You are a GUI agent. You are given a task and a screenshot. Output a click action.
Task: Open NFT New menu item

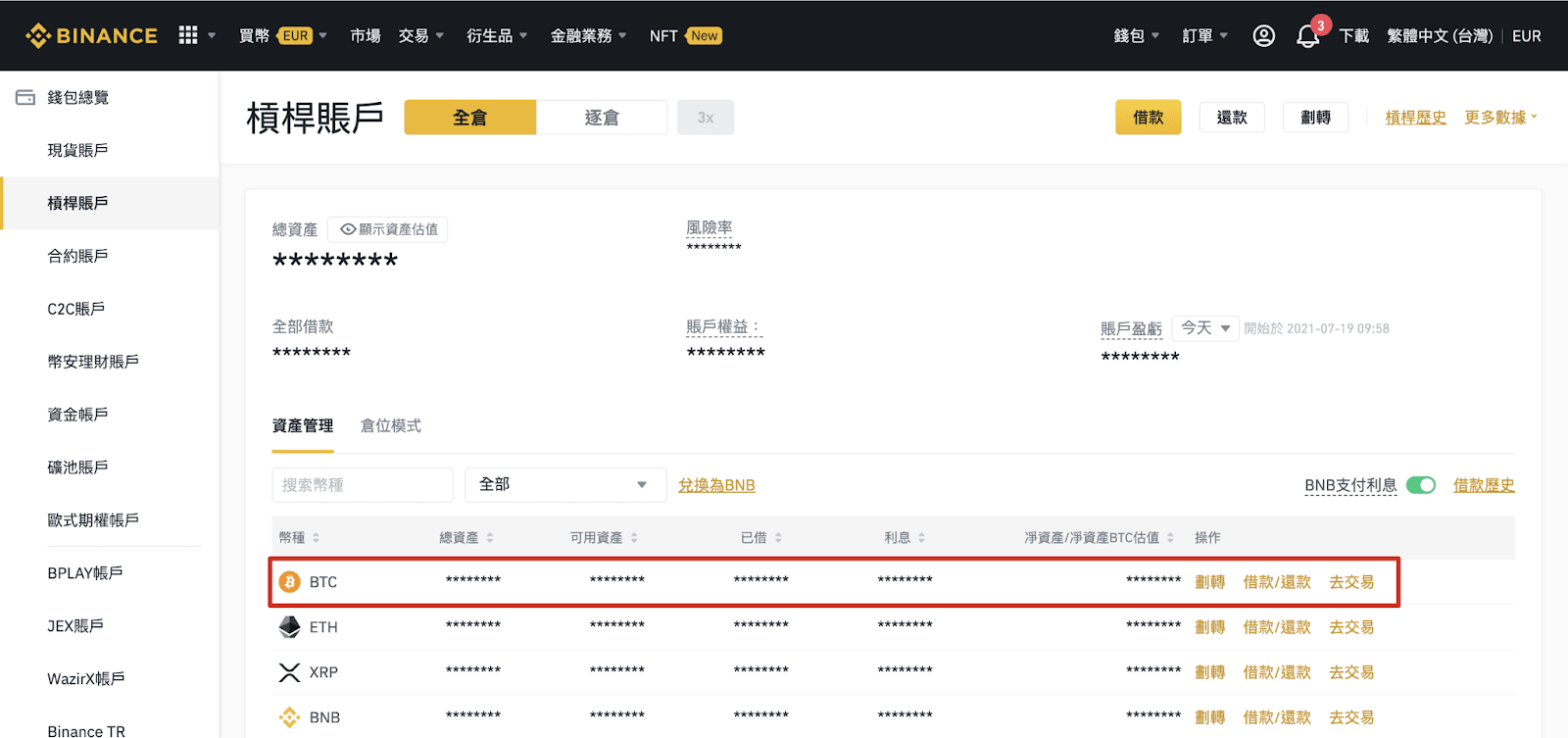[685, 36]
